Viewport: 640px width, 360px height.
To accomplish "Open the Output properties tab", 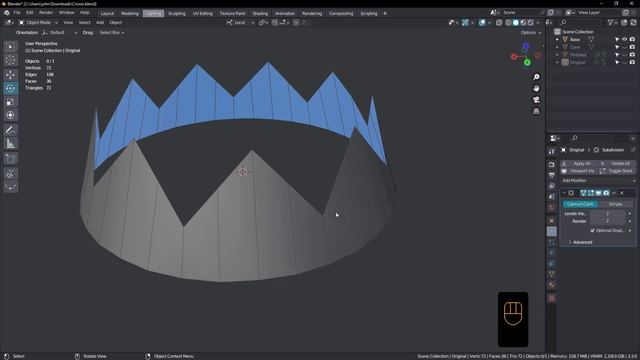I will (552, 175).
